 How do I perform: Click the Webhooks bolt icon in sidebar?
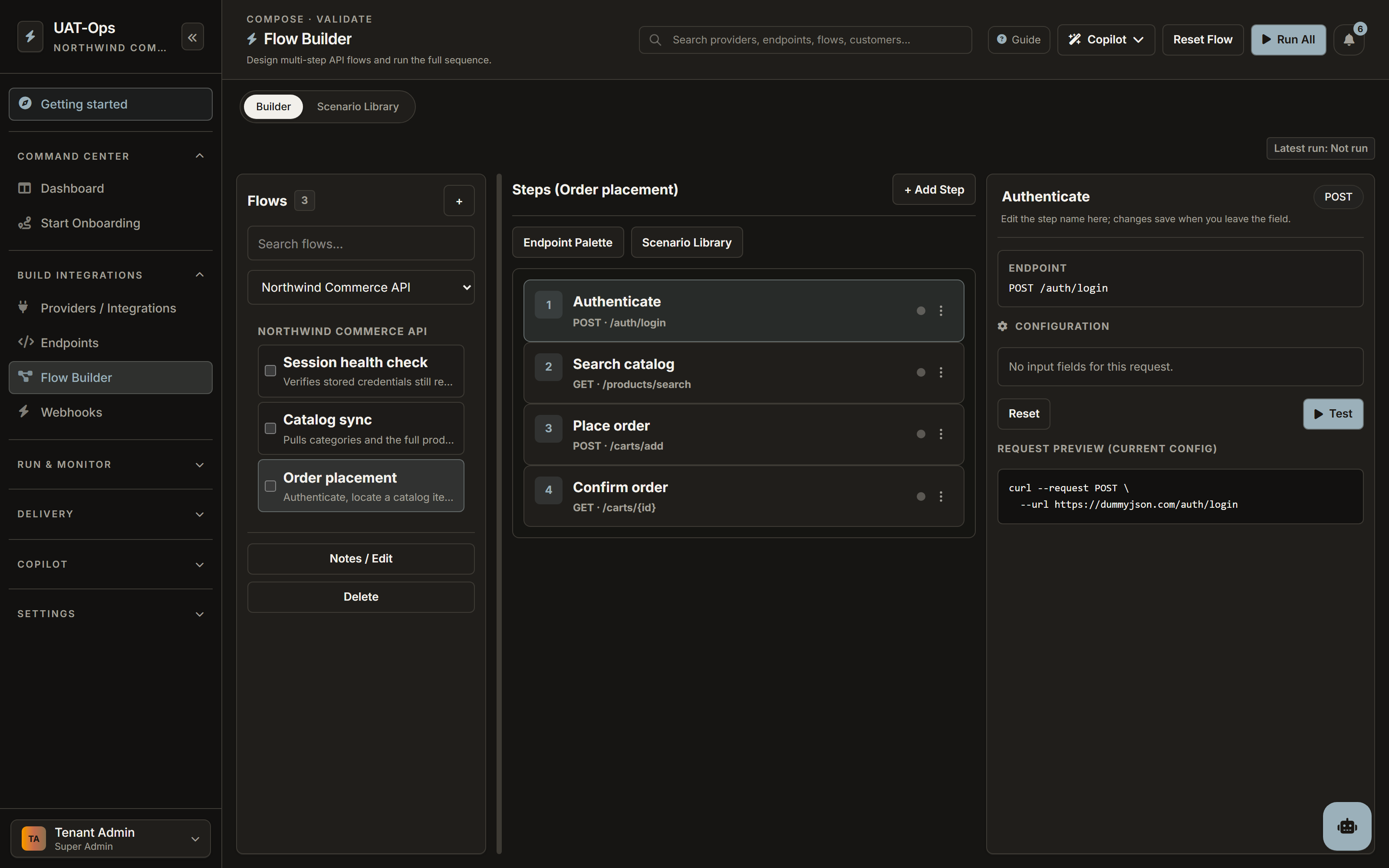click(x=23, y=411)
